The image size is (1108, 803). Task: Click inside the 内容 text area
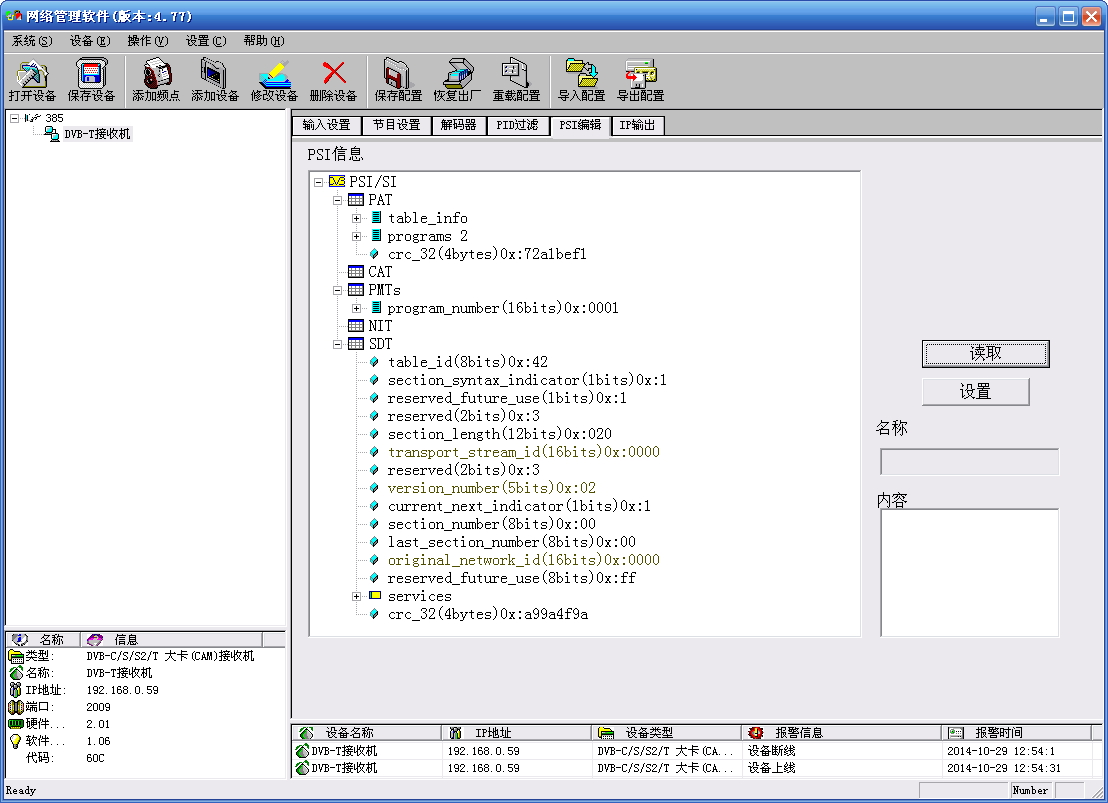point(970,573)
